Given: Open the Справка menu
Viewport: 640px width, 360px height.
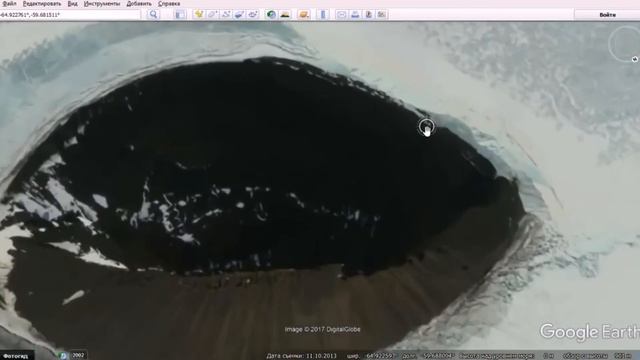Looking at the screenshot, I should (x=169, y=4).
